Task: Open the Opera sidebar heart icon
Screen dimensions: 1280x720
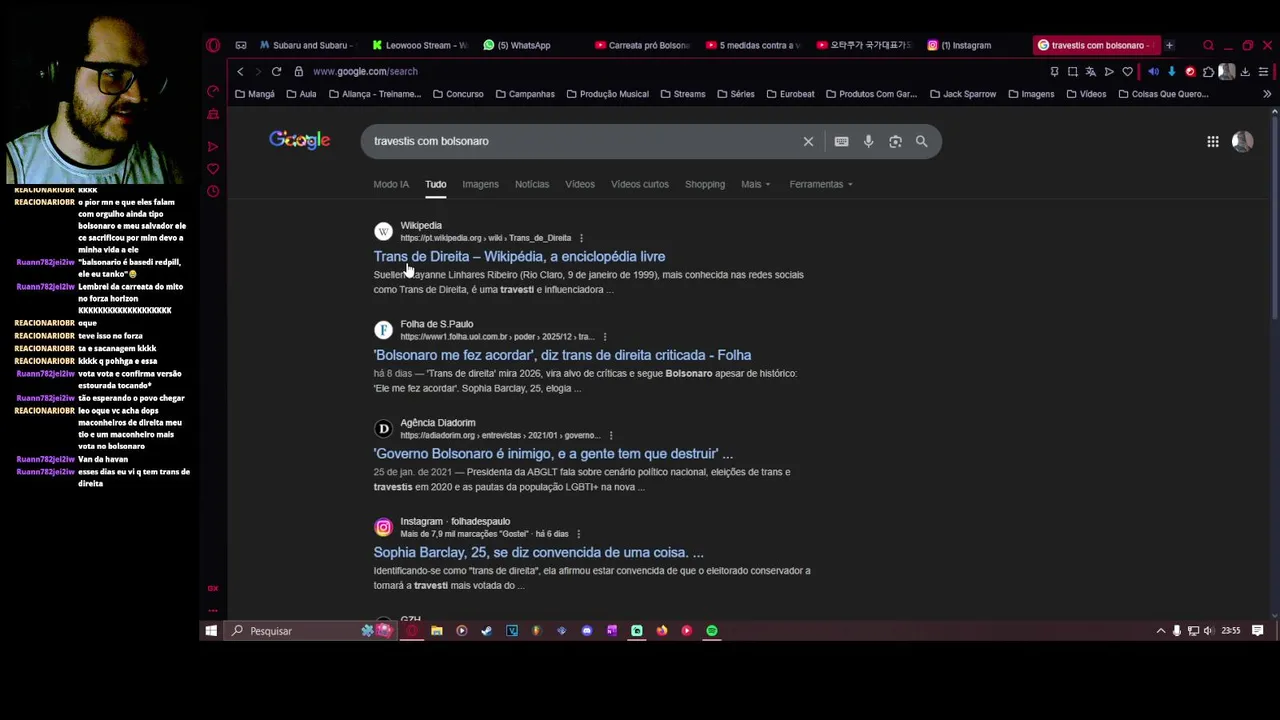Action: 213,169
